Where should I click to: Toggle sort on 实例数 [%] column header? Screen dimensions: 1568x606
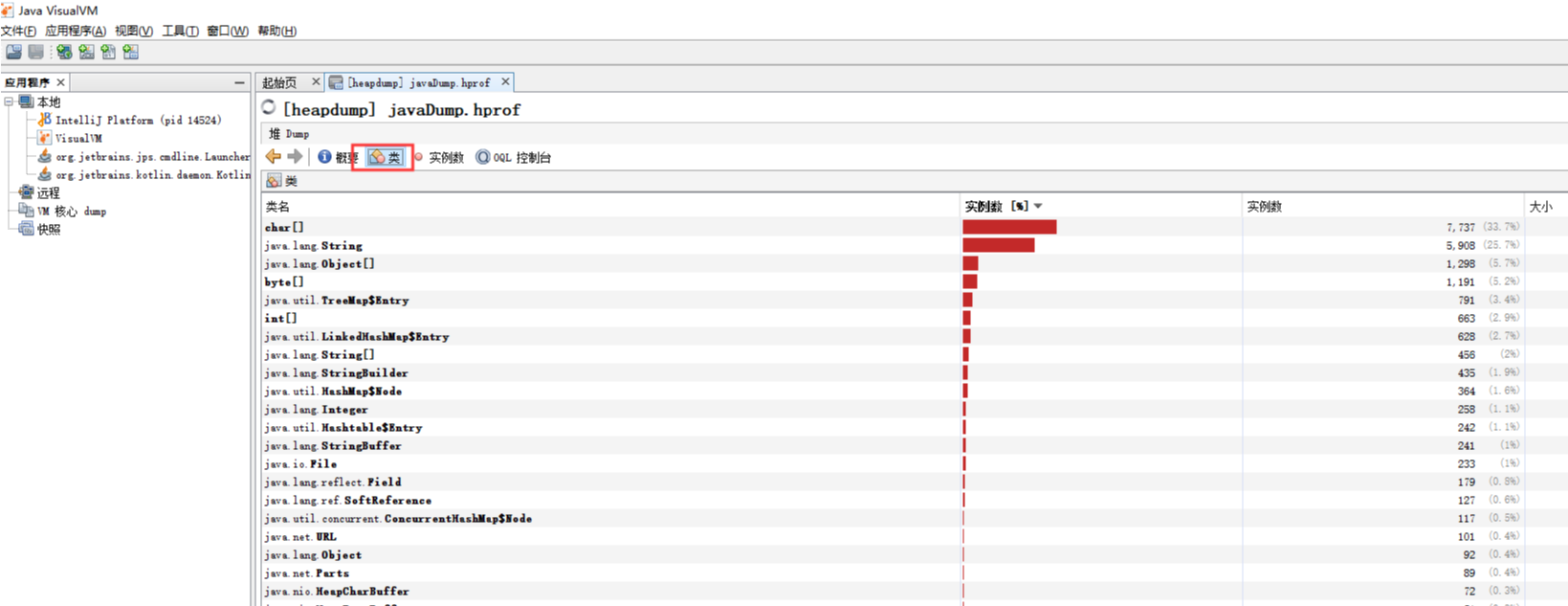pos(1101,206)
